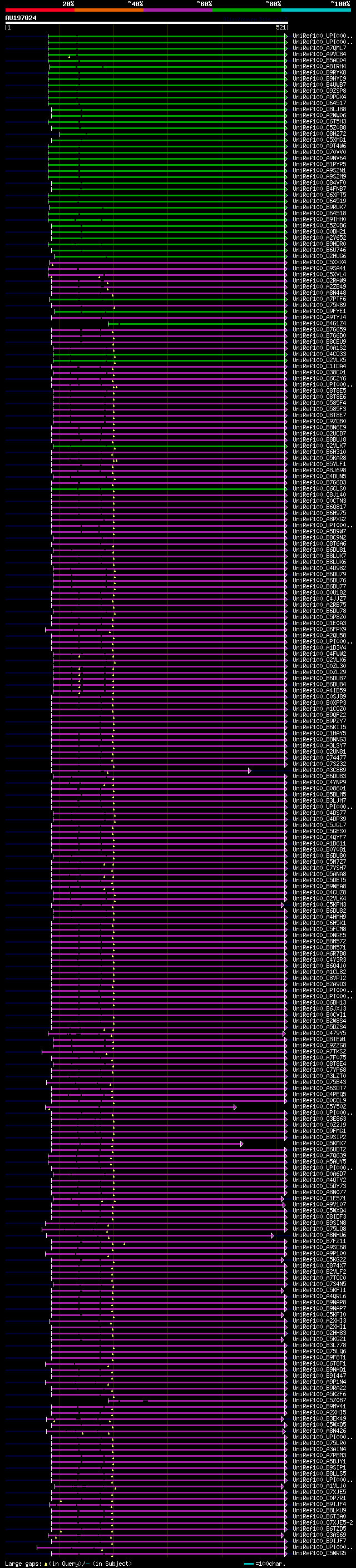Select the UniRef100_C4YNP9 entry
This screenshot has width=356, height=1568.
click(x=319, y=782)
